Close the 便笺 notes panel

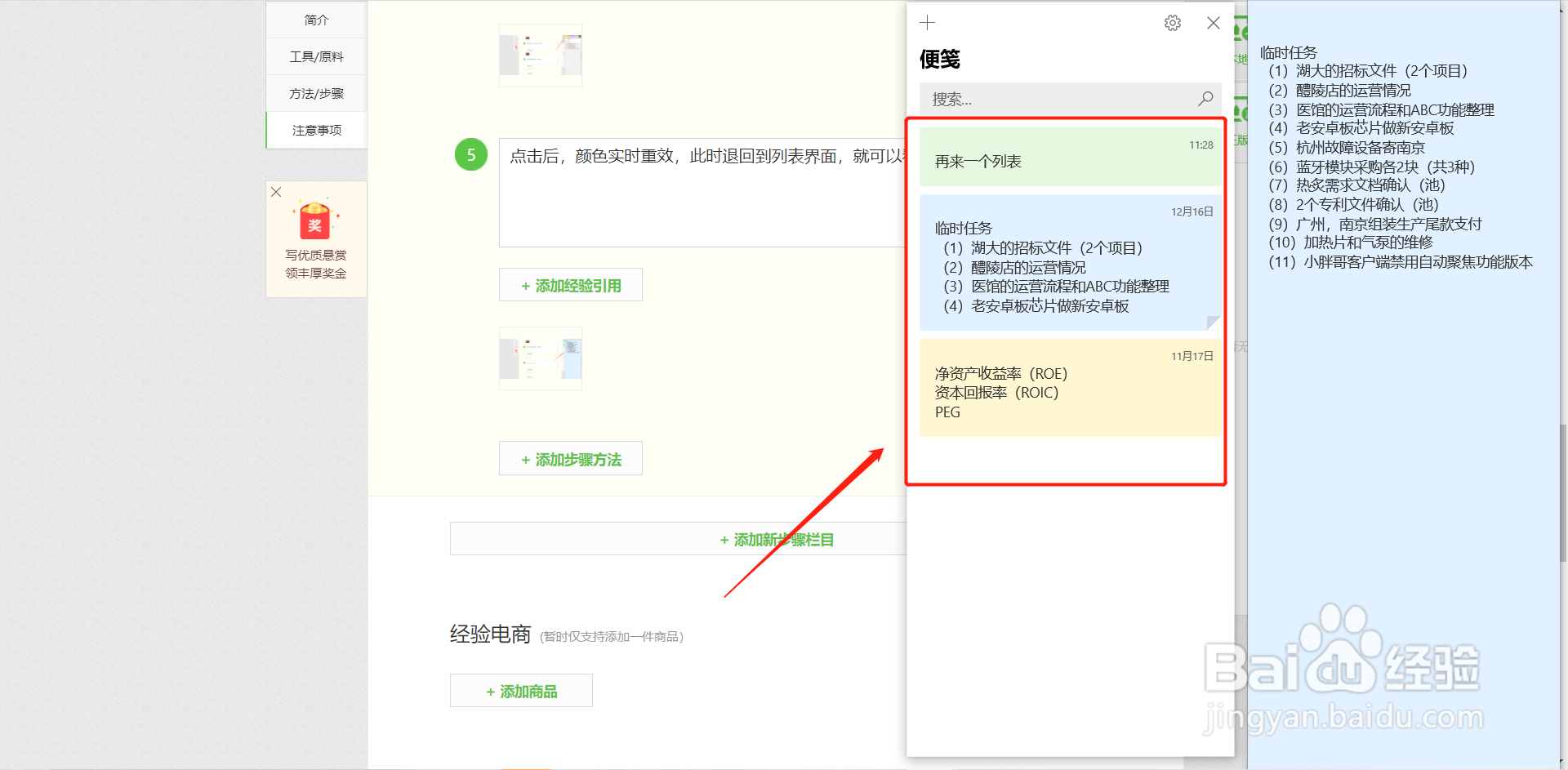(x=1213, y=23)
